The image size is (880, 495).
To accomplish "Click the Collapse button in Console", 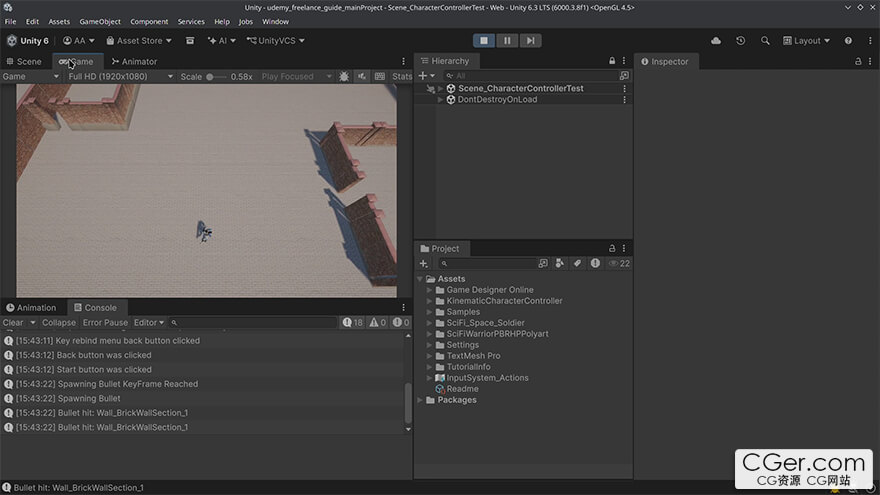I will click(59, 323).
